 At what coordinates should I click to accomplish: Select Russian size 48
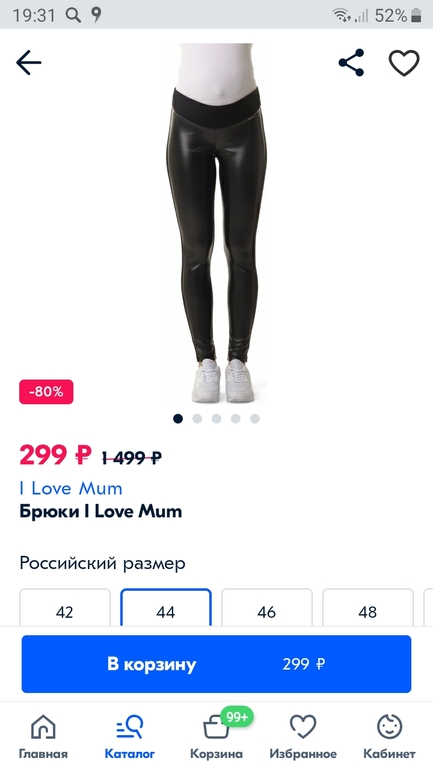point(368,608)
